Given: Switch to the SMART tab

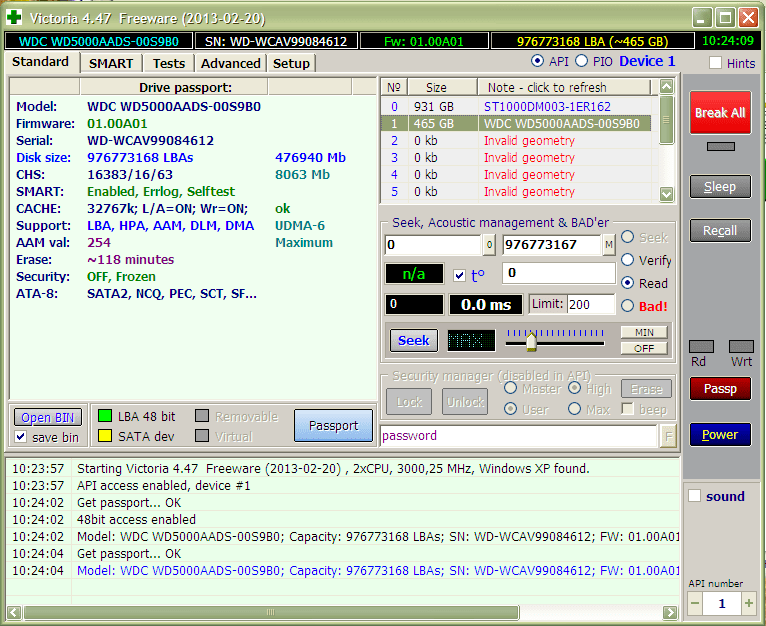Looking at the screenshot, I should (x=111, y=64).
